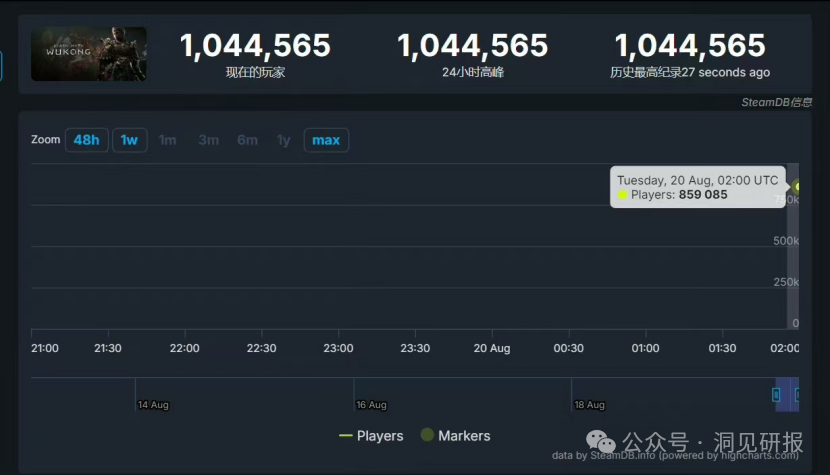Click the 23:00 time axis label
Screen dimensions: 830x475
tap(338, 348)
